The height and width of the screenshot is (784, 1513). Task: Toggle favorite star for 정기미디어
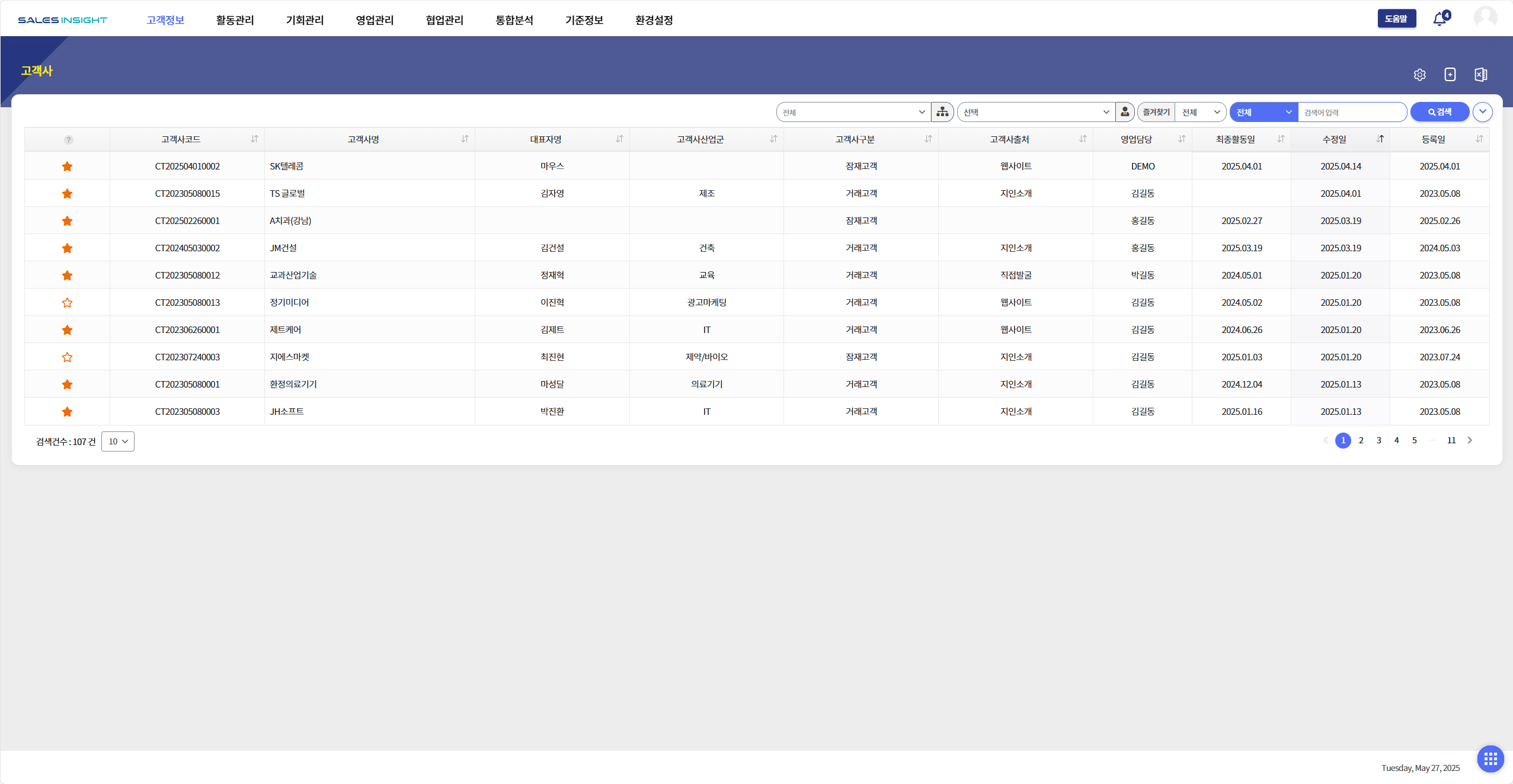[67, 303]
